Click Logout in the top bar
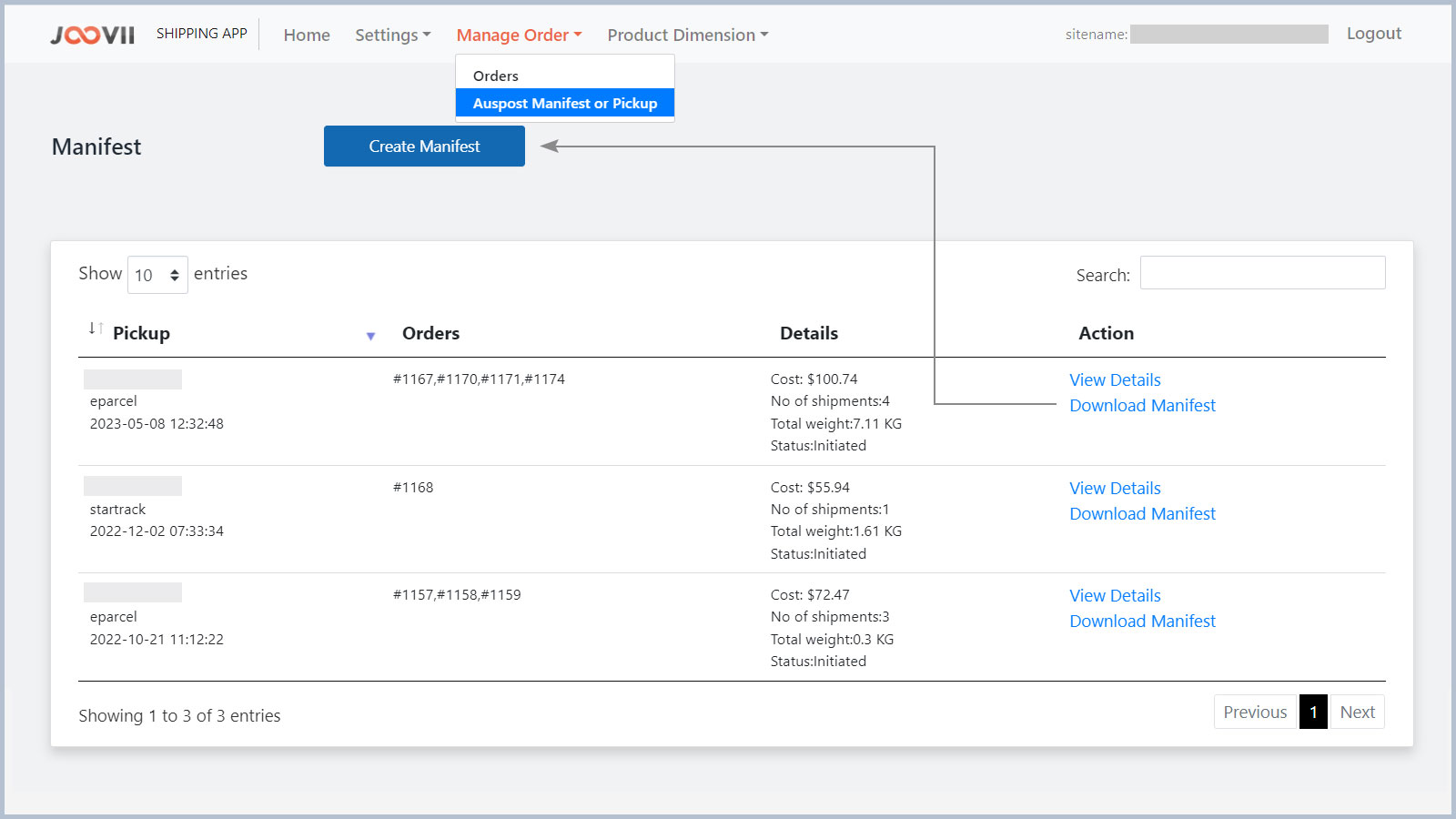This screenshot has width=1456, height=819. (x=1373, y=33)
